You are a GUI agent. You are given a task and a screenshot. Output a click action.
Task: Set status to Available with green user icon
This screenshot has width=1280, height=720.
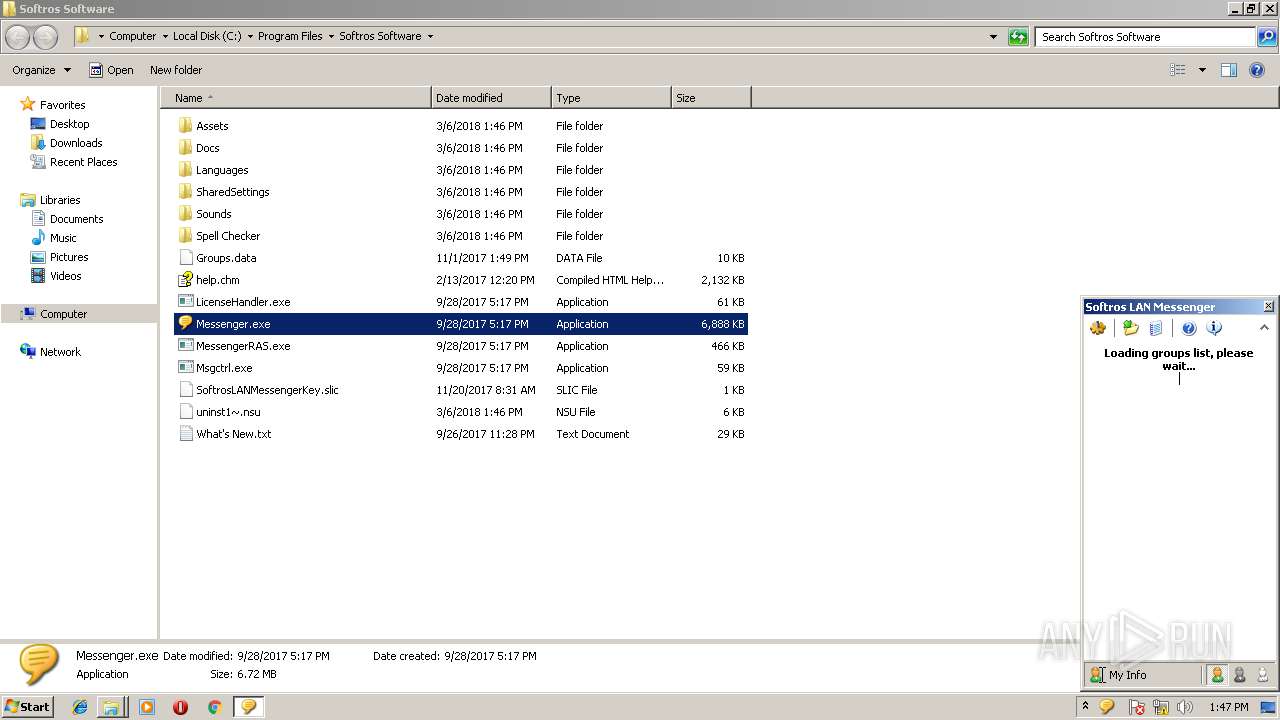click(1217, 675)
